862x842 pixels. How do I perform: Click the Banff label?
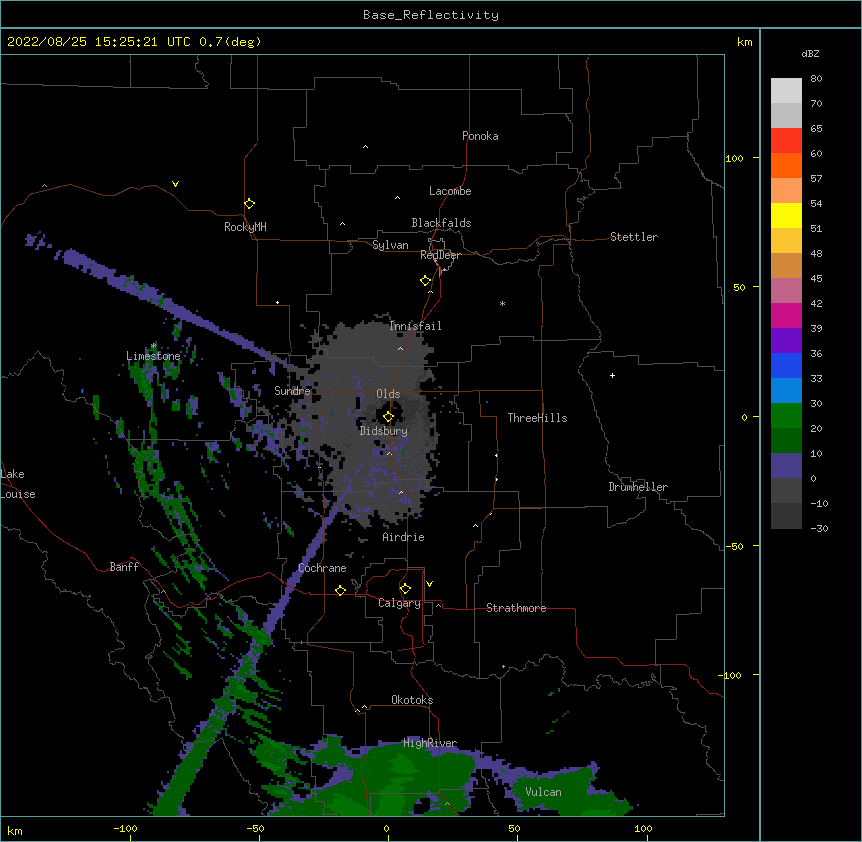click(124, 567)
